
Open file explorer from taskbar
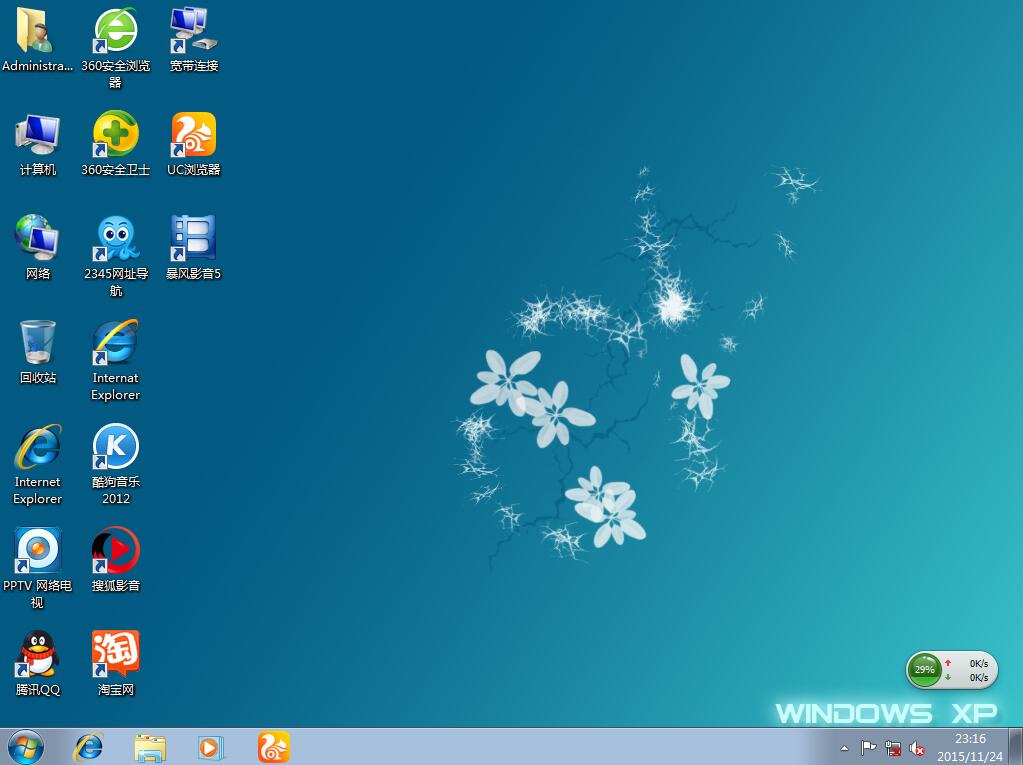point(149,748)
